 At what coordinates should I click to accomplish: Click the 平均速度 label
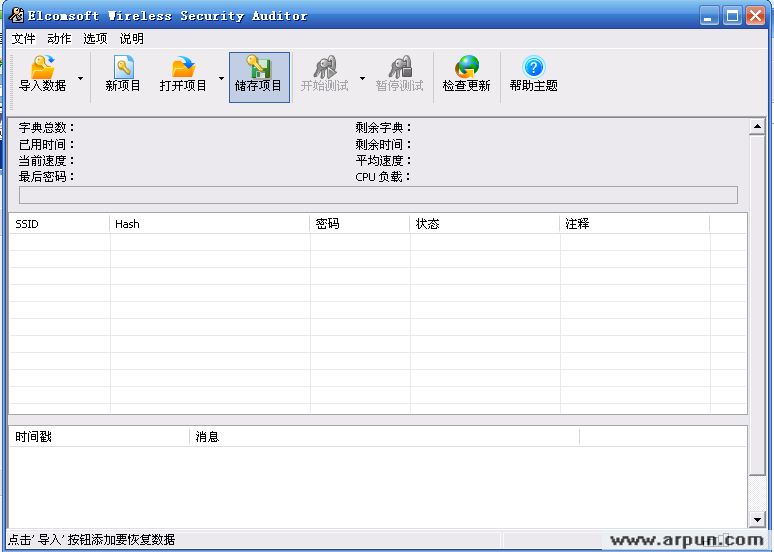pyautogui.click(x=383, y=160)
